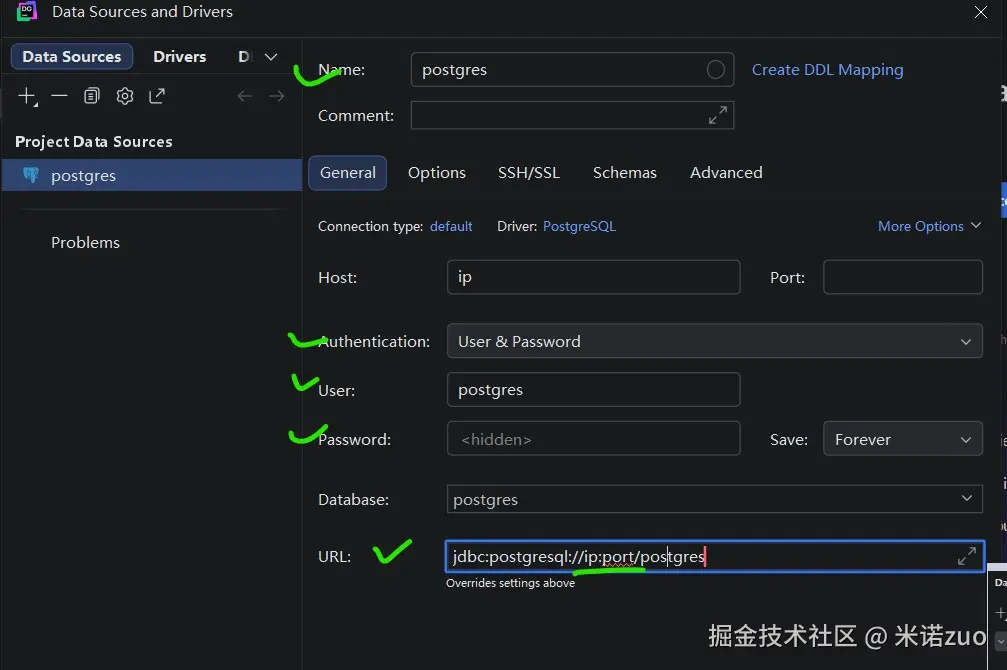Click the Comment input field
Screen dimensions: 1007x670
(x=572, y=115)
